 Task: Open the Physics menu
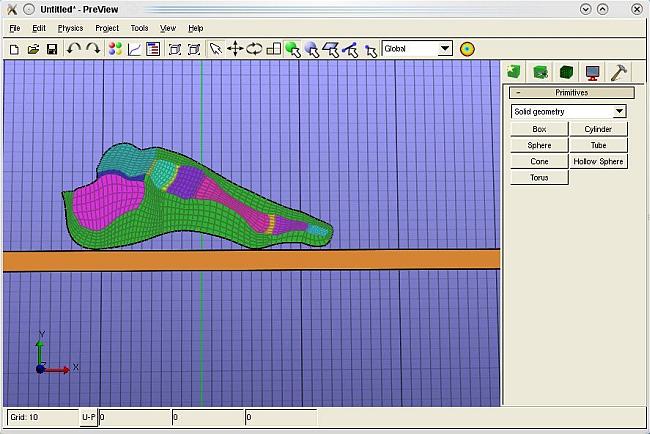[70, 28]
